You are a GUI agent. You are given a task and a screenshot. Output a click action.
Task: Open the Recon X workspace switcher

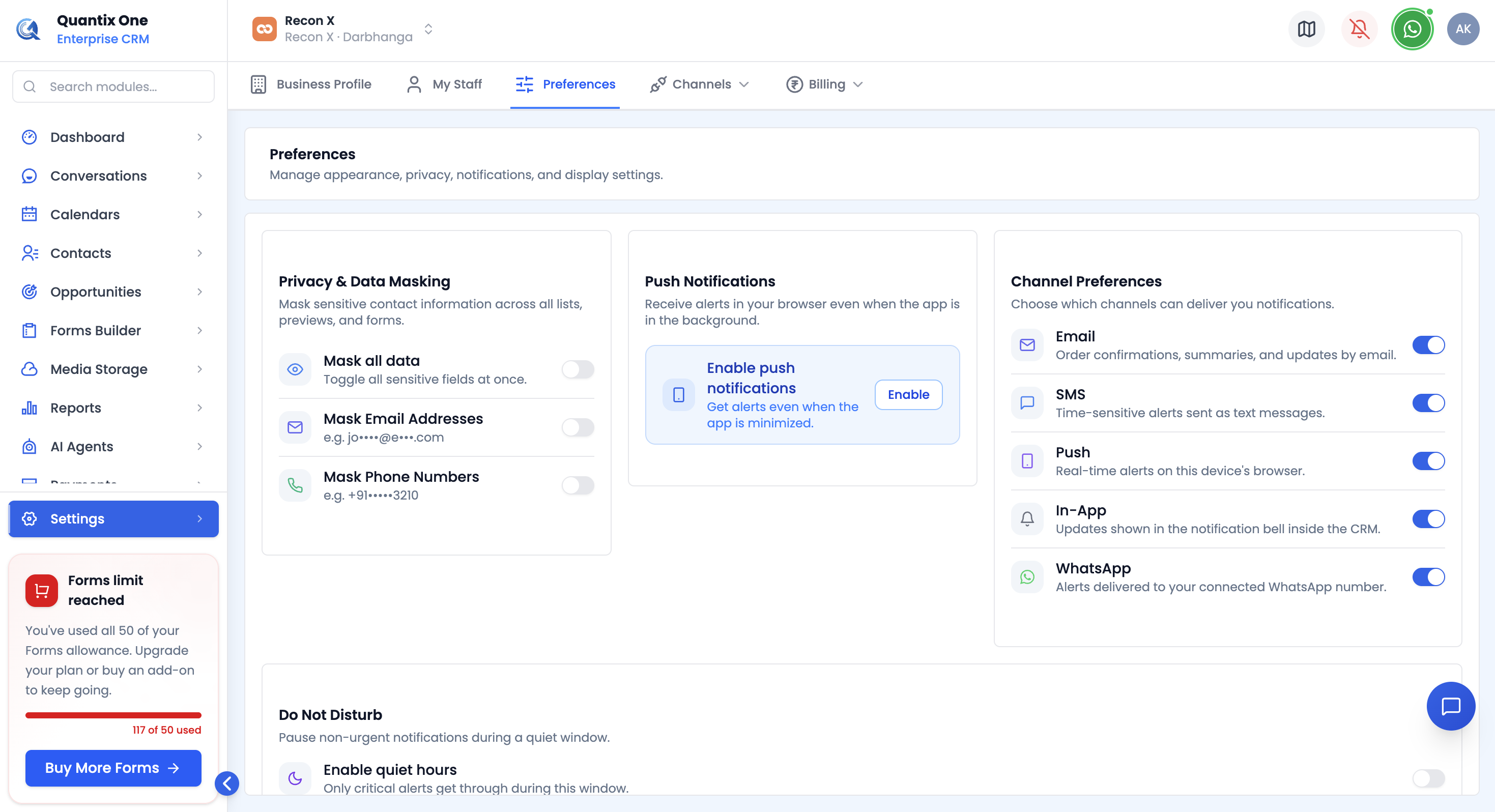click(343, 29)
